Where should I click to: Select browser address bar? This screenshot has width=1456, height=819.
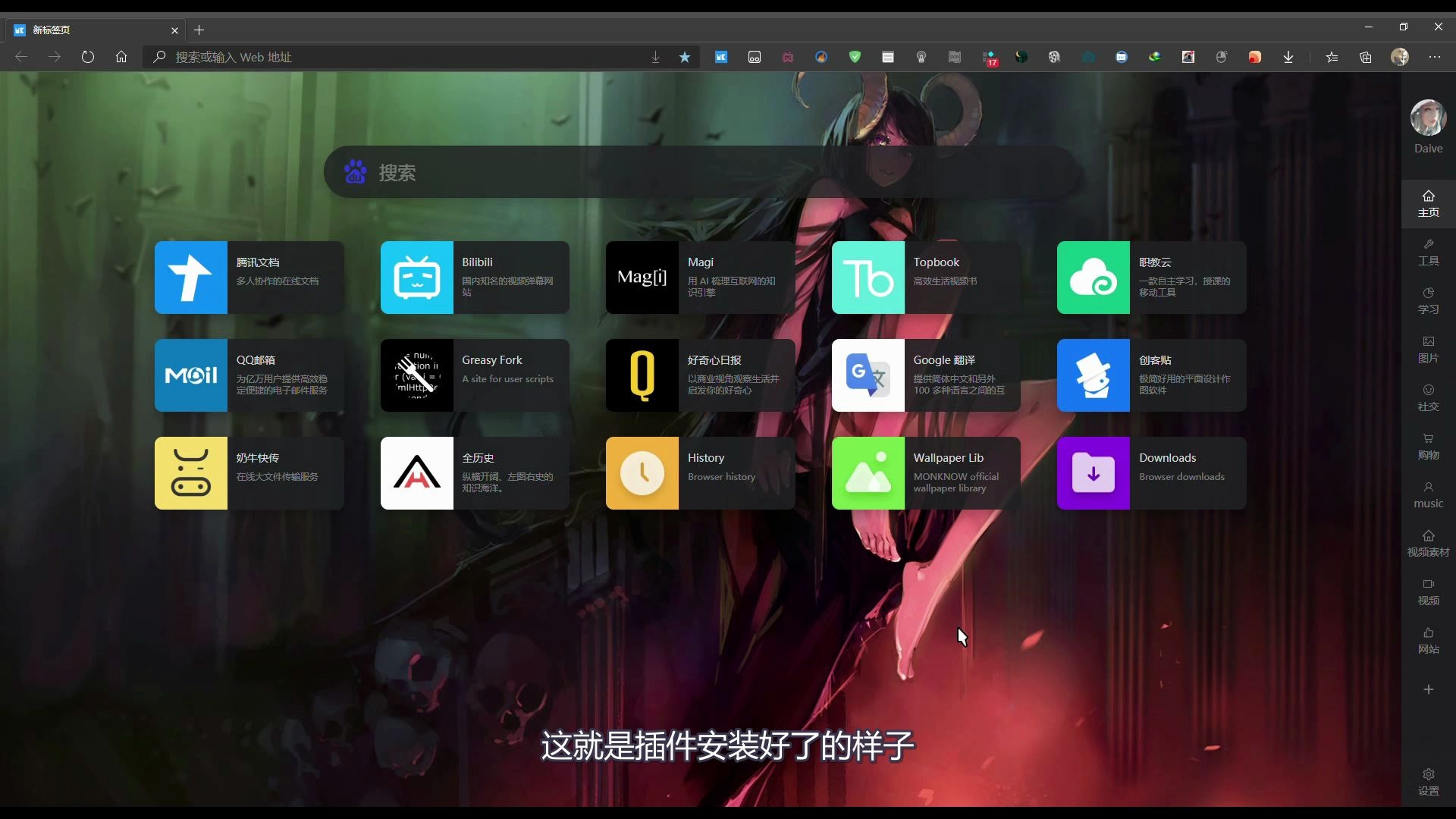[398, 57]
